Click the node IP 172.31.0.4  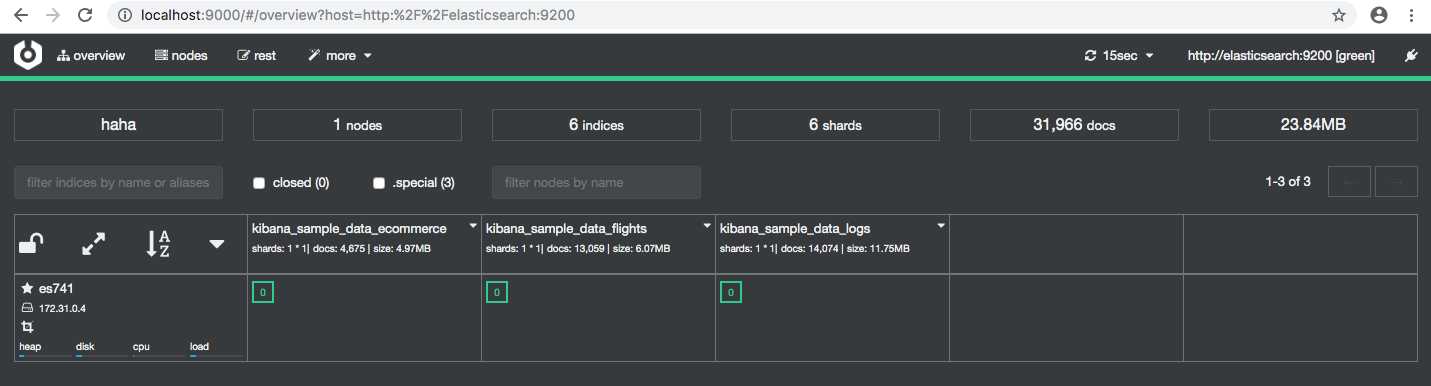62,309
